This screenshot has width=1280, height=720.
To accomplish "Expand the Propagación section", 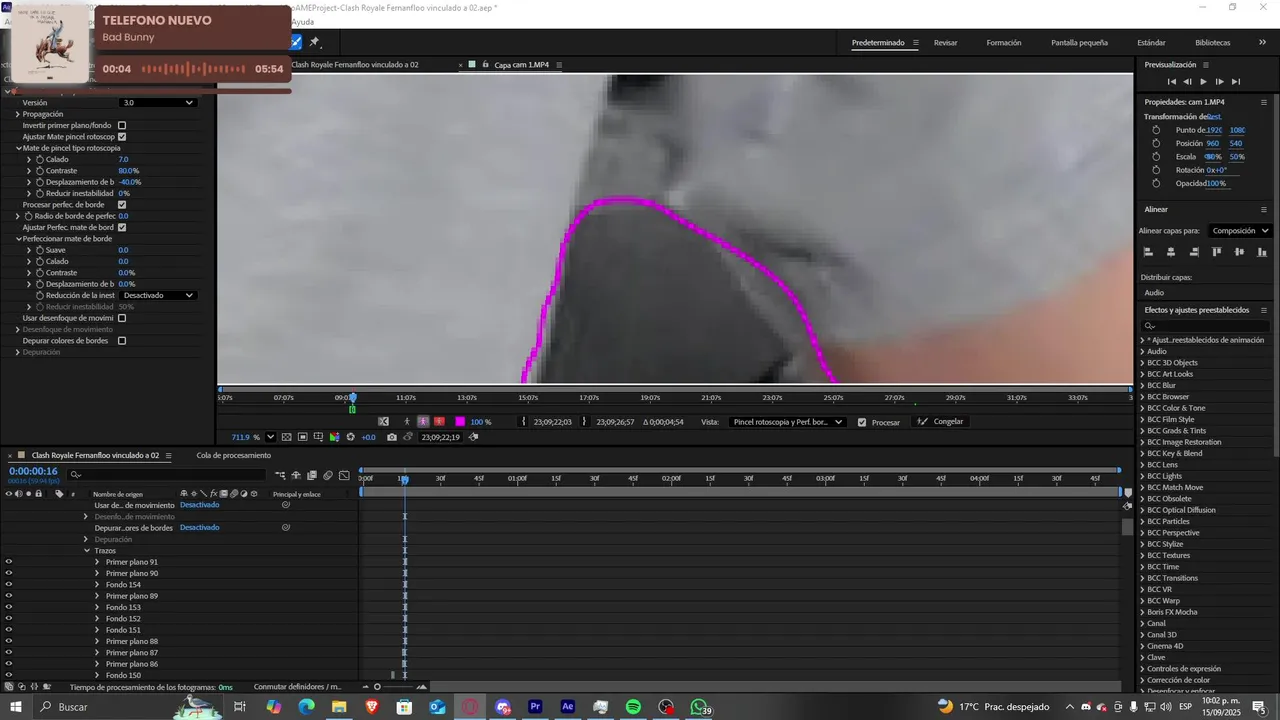I will (18, 114).
